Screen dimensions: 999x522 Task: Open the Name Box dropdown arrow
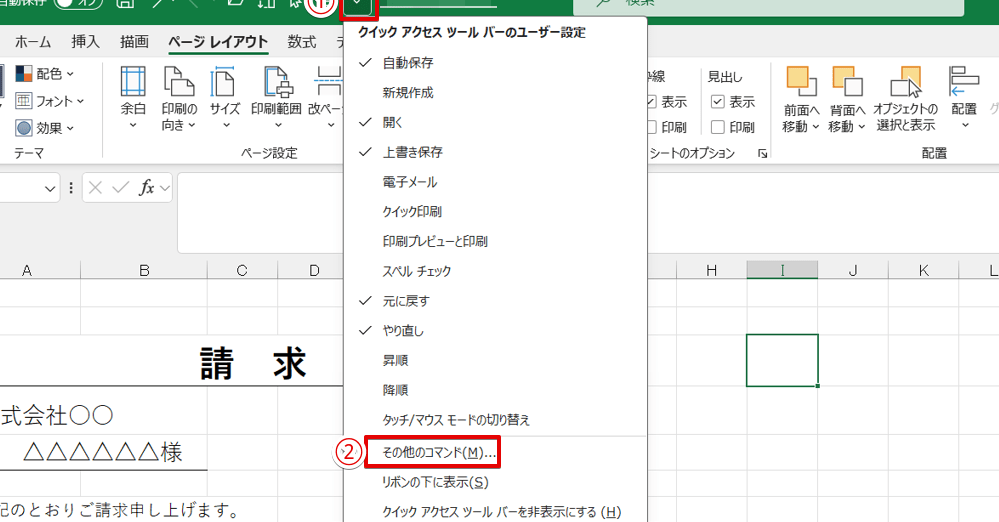click(50, 188)
